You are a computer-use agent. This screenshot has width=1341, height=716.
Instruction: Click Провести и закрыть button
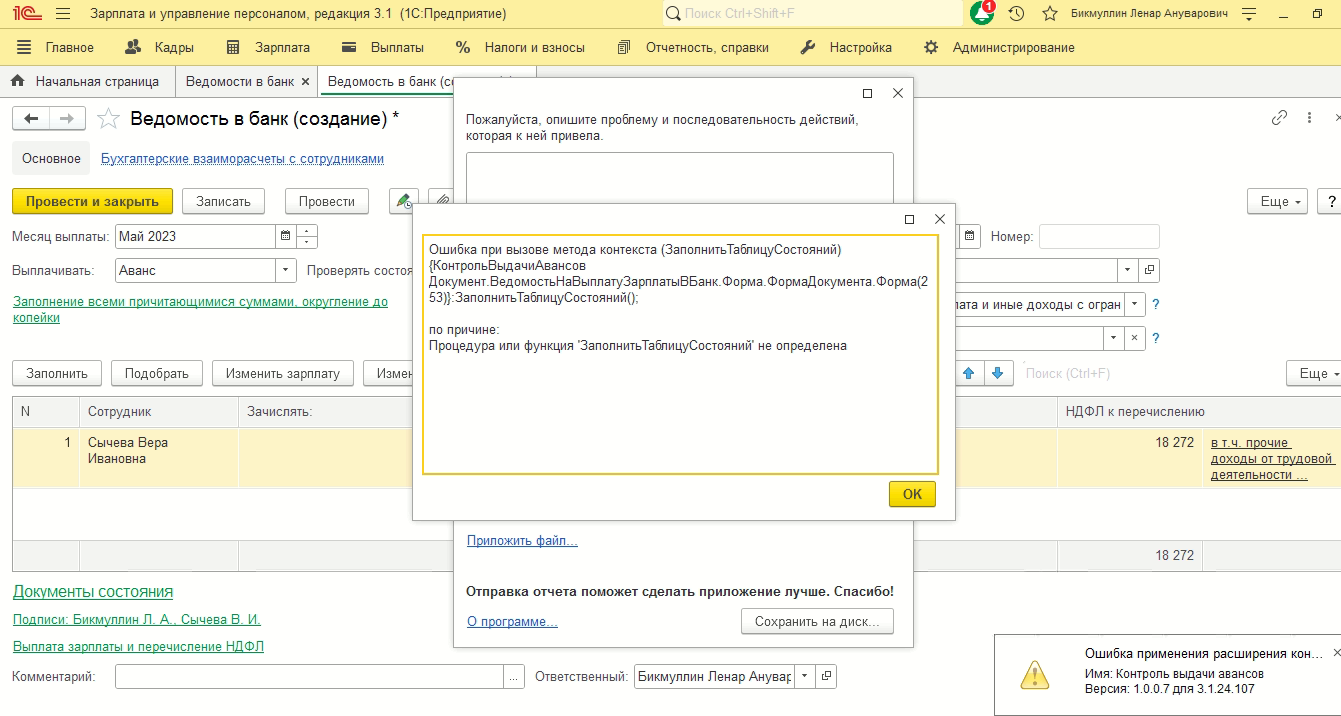[92, 201]
